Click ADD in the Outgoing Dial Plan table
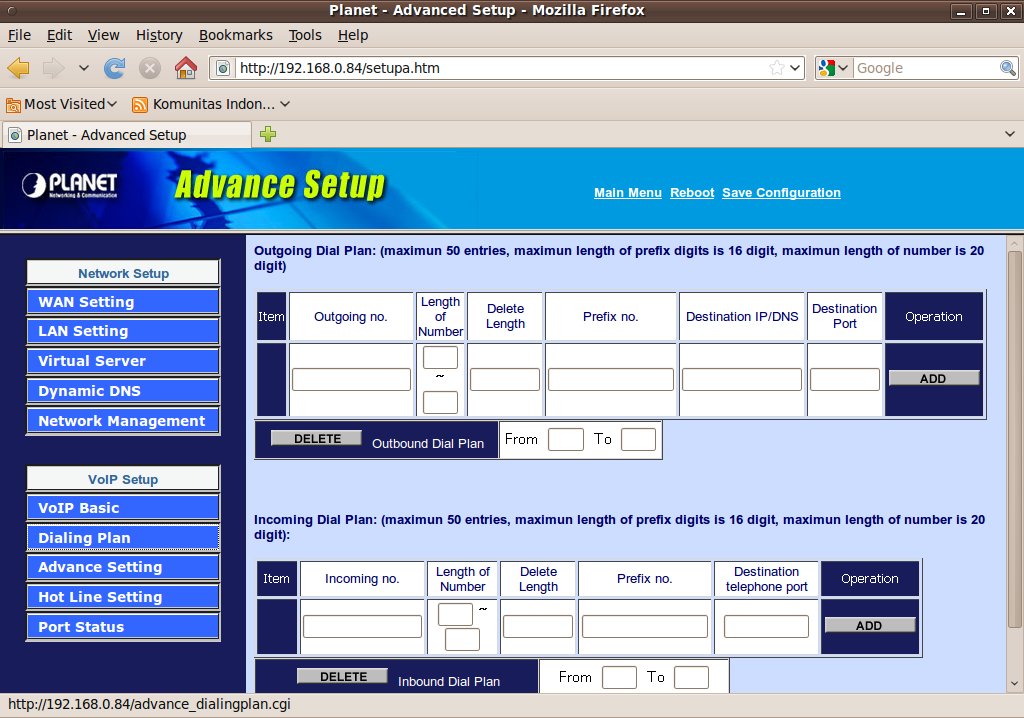Image resolution: width=1024 pixels, height=718 pixels. point(934,378)
